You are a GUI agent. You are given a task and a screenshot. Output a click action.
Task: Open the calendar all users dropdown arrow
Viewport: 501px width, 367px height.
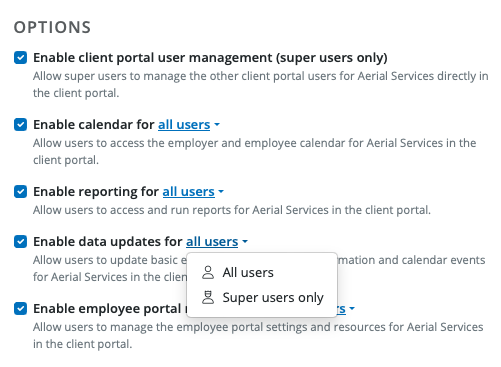pyautogui.click(x=217, y=125)
